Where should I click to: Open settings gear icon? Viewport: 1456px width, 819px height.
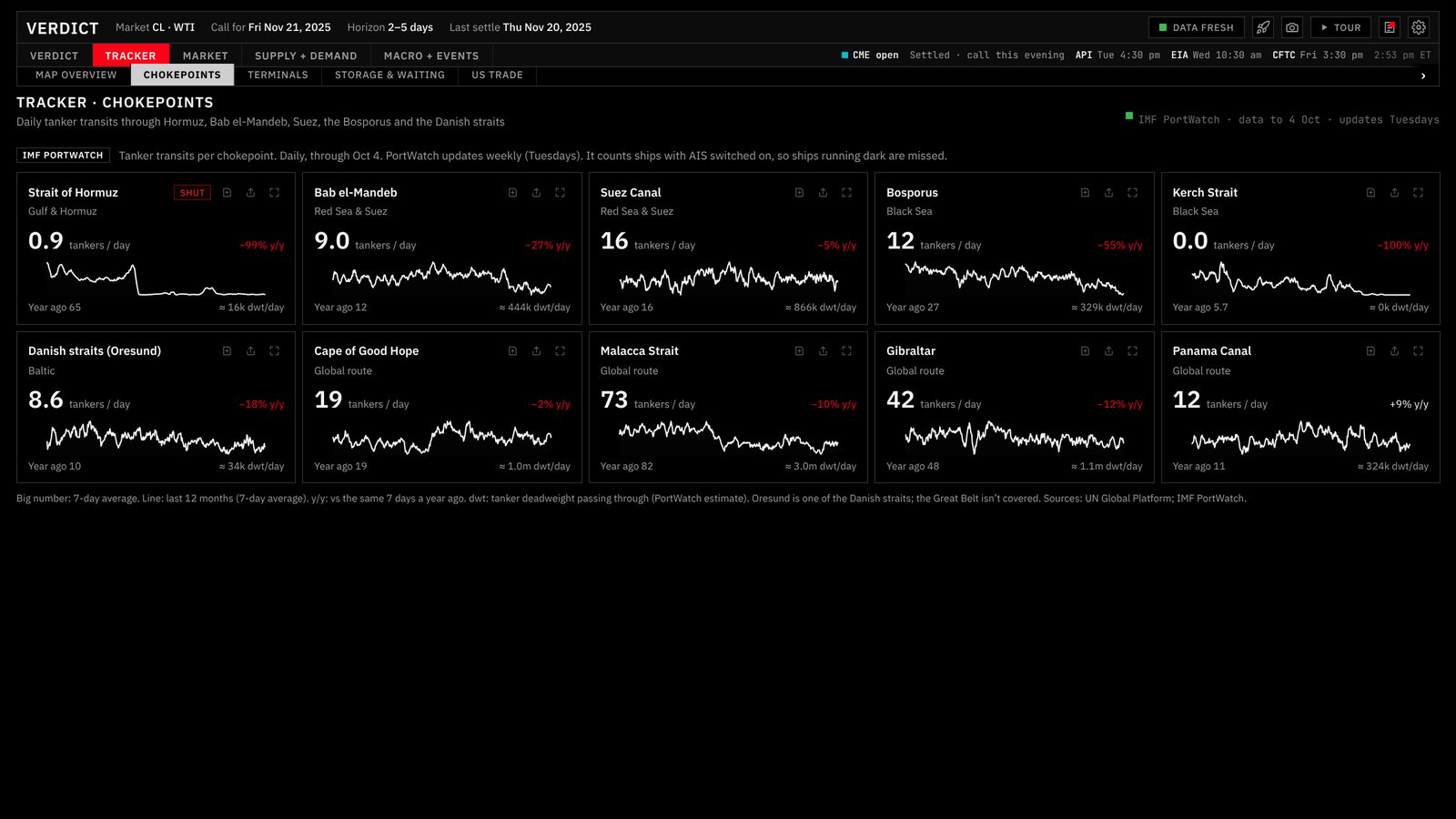point(1419,27)
